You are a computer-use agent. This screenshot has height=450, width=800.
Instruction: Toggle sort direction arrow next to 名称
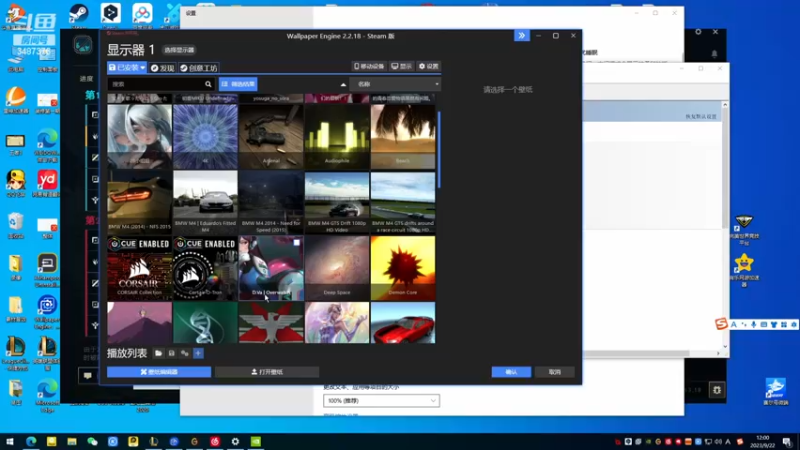click(x=342, y=85)
